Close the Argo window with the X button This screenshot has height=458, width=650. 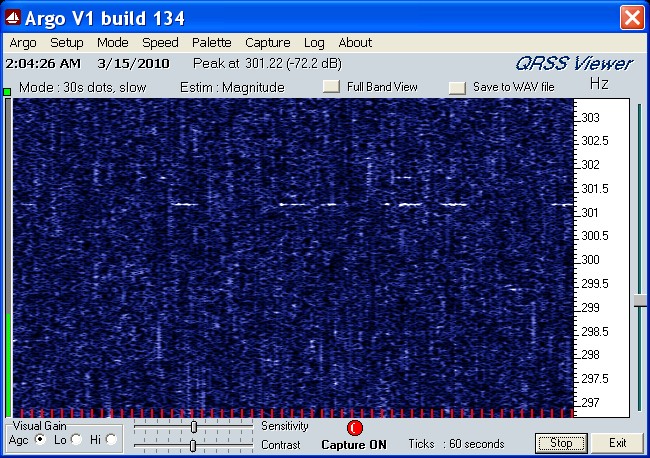632,17
